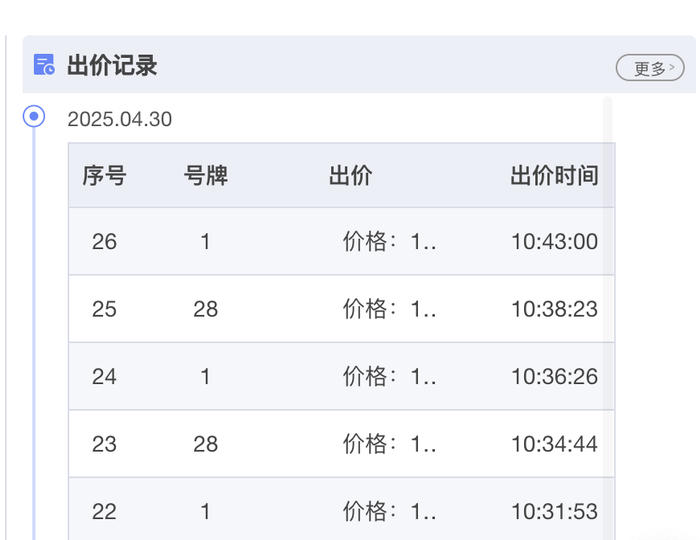Click truncated price in the 10:38:23 row
The height and width of the screenshot is (540, 700).
pos(390,309)
